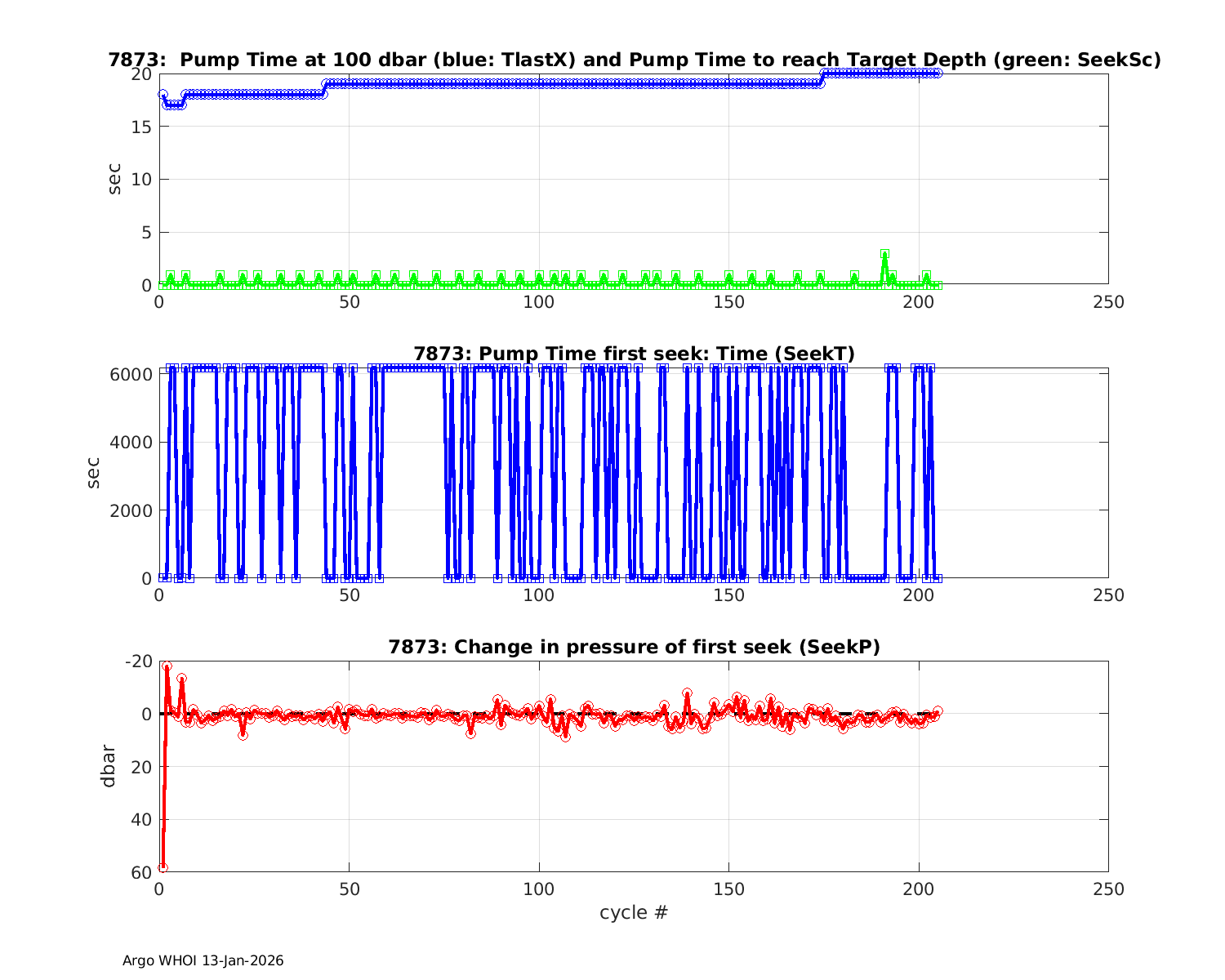1225x980 pixels.
Task: Click the first blue circle marker at 18 sec
Action: point(163,95)
